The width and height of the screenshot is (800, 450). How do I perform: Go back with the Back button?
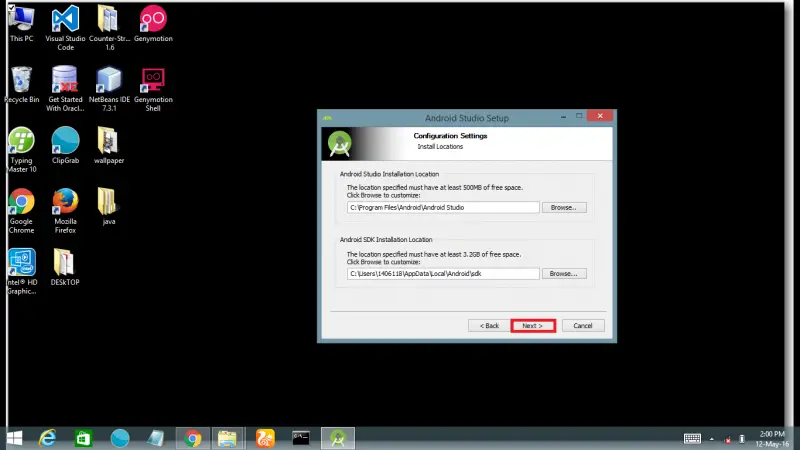click(x=489, y=326)
